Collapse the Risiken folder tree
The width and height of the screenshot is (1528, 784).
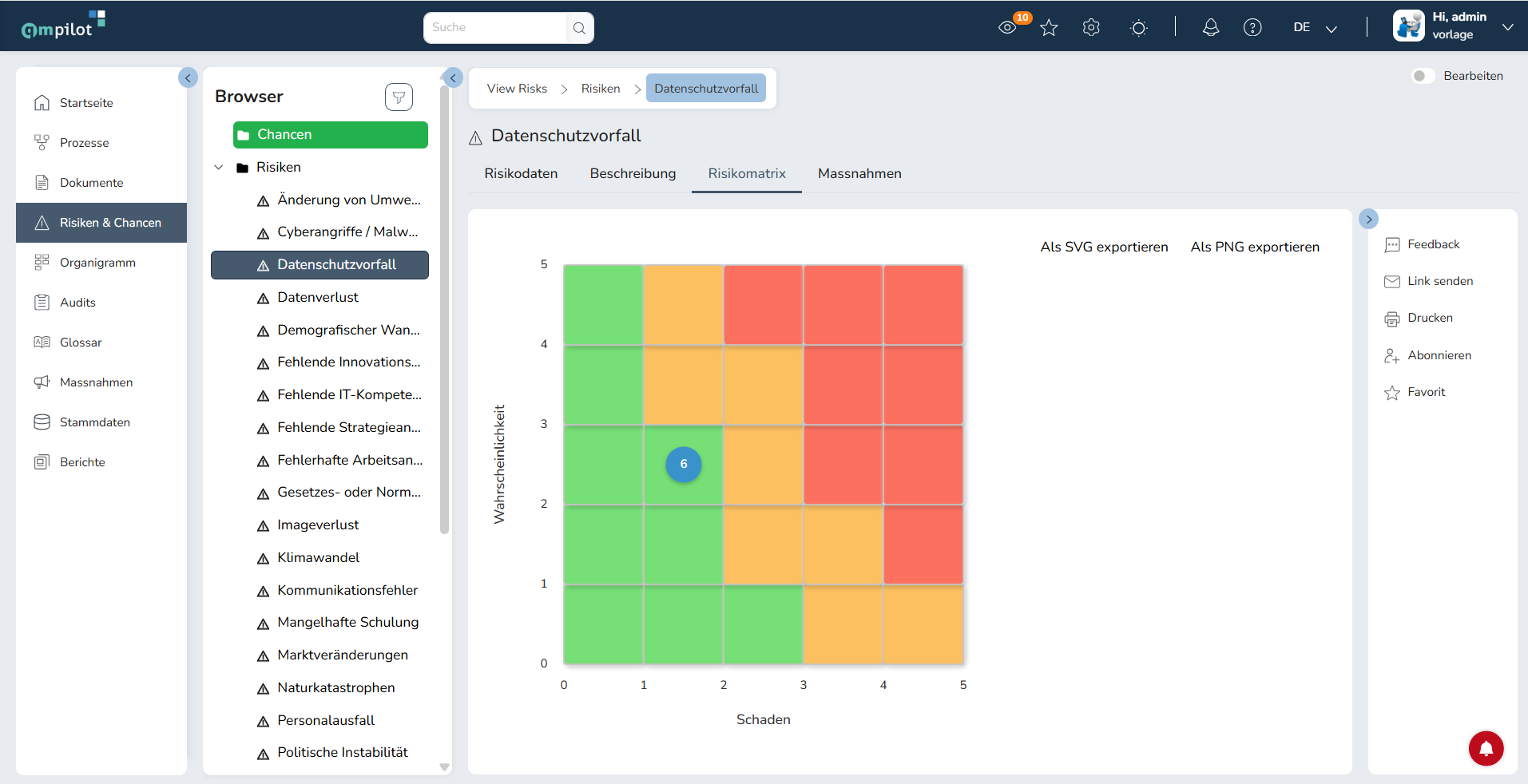[x=219, y=168]
